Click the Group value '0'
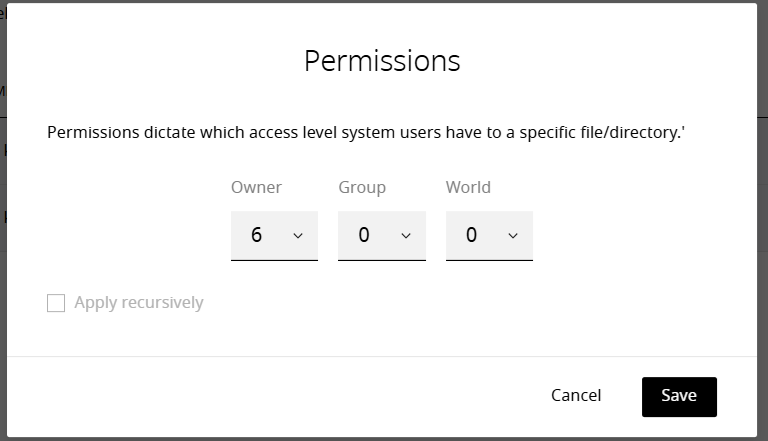 tap(364, 236)
